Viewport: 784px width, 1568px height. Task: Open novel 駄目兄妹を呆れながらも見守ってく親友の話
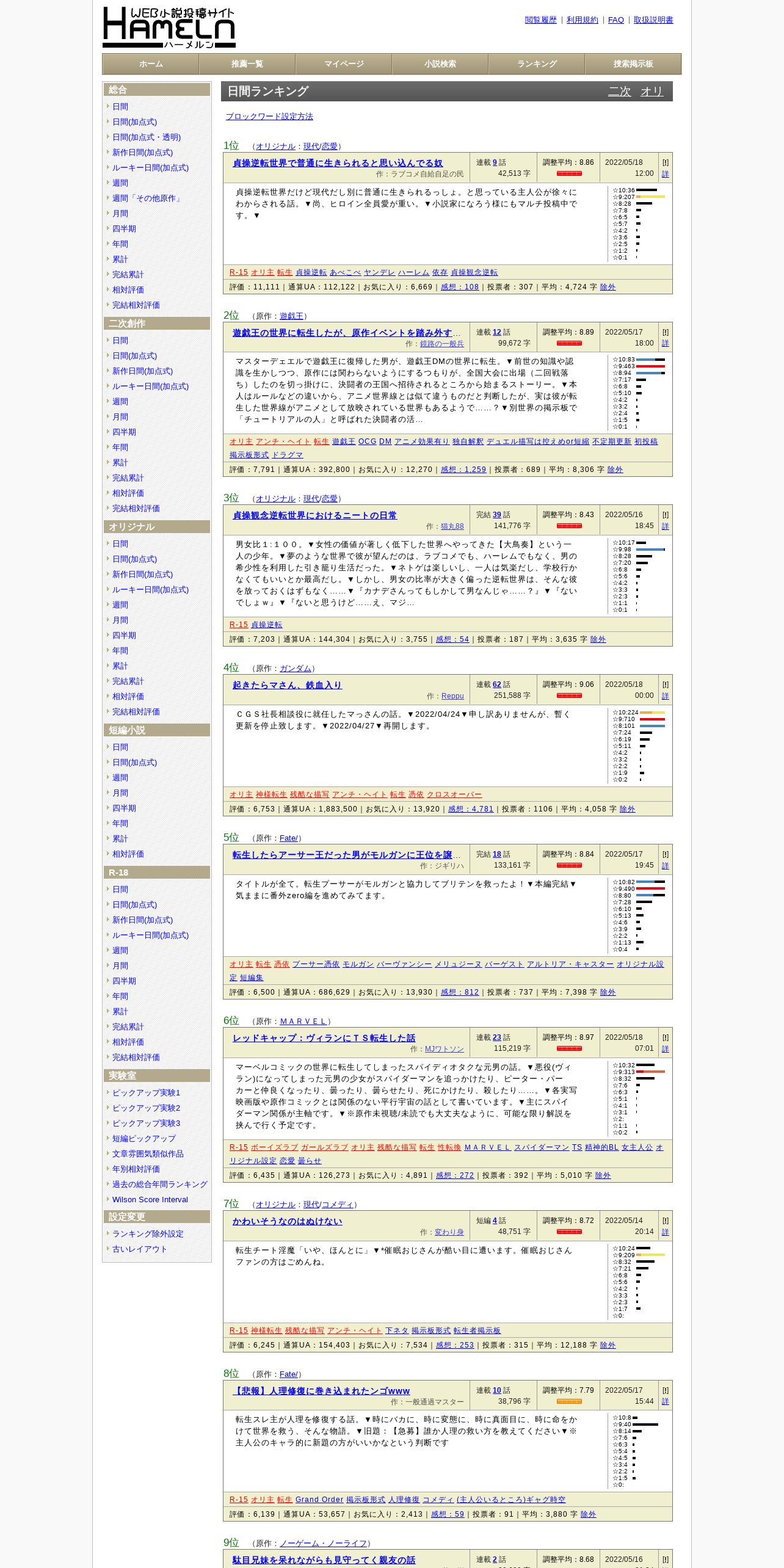coord(324,1560)
